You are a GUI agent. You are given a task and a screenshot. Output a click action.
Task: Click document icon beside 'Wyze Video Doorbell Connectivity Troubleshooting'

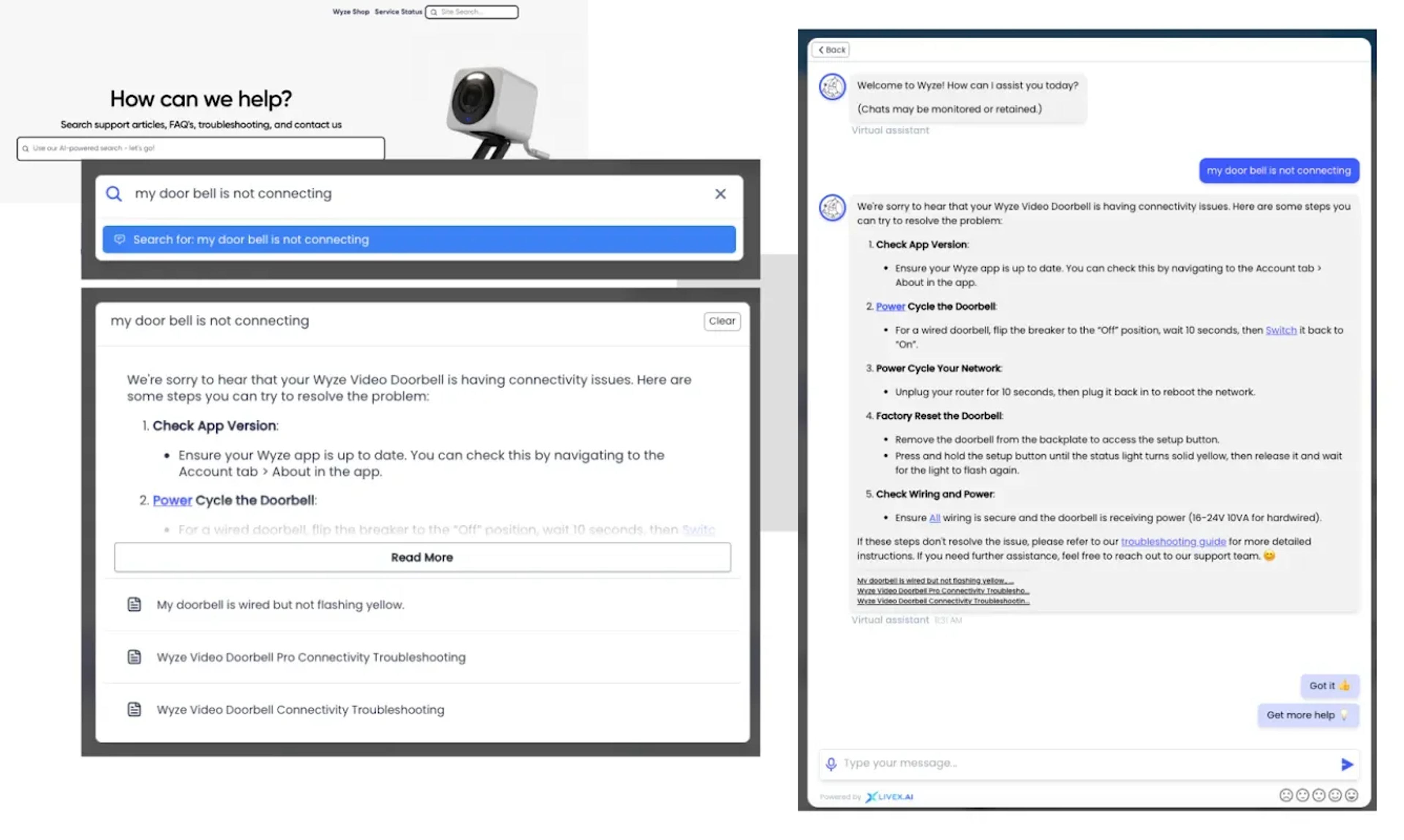[134, 709]
